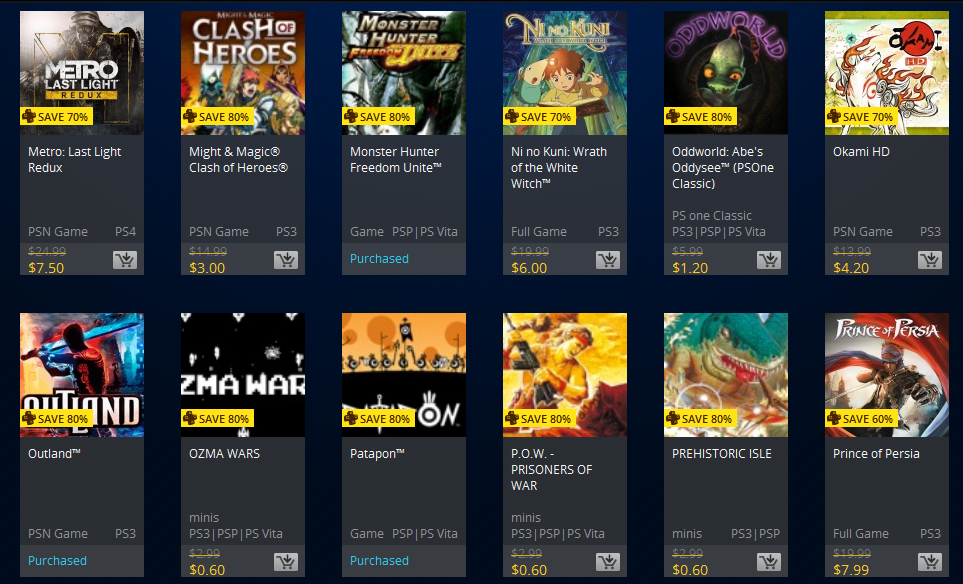Viewport: 963px width, 584px height.
Task: Open the Okami HD cover art
Action: [x=886, y=72]
